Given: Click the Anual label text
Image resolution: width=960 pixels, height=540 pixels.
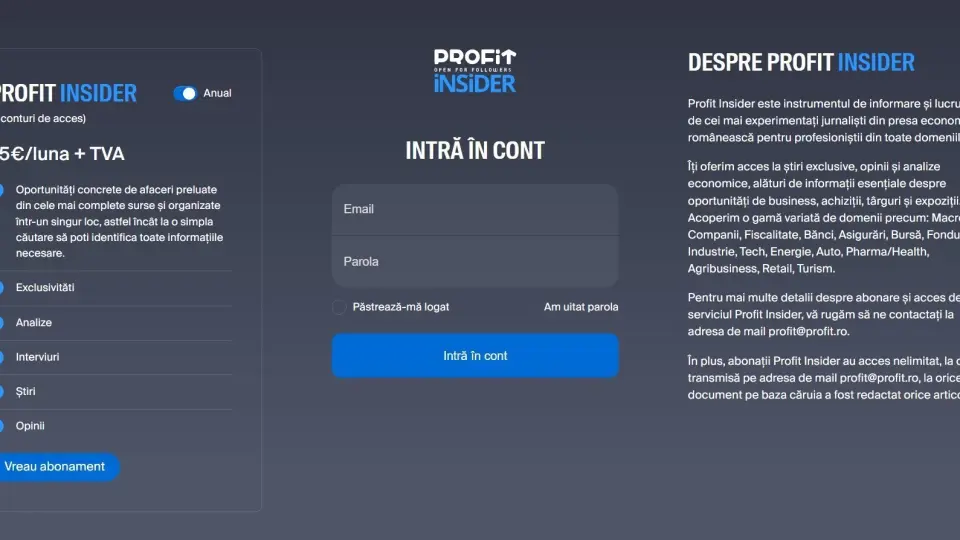Looking at the screenshot, I should coord(217,93).
